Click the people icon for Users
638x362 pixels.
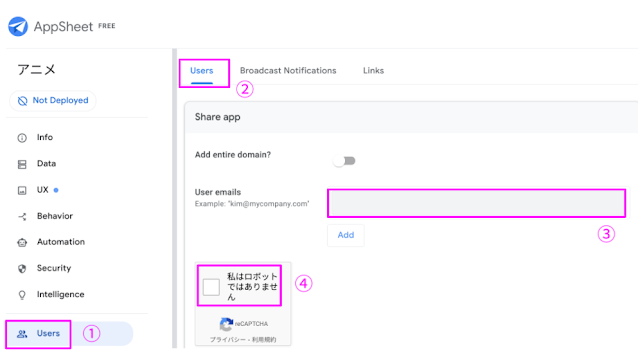pos(22,334)
